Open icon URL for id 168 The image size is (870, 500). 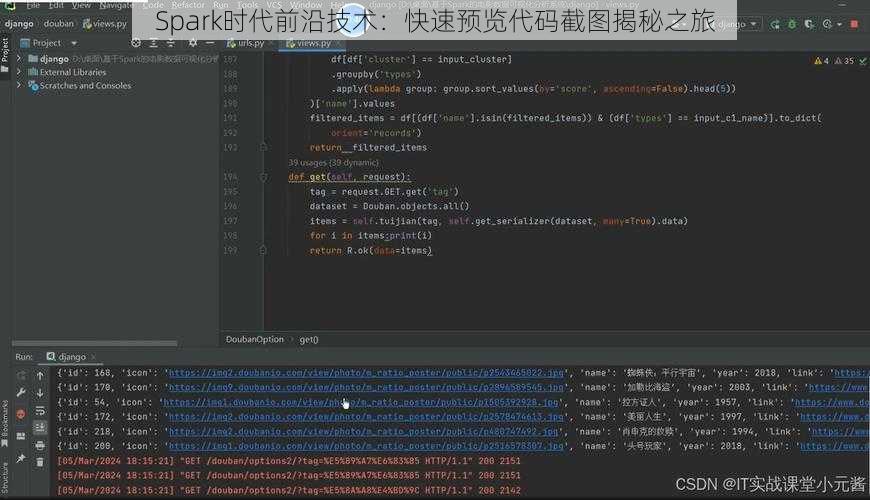point(366,373)
